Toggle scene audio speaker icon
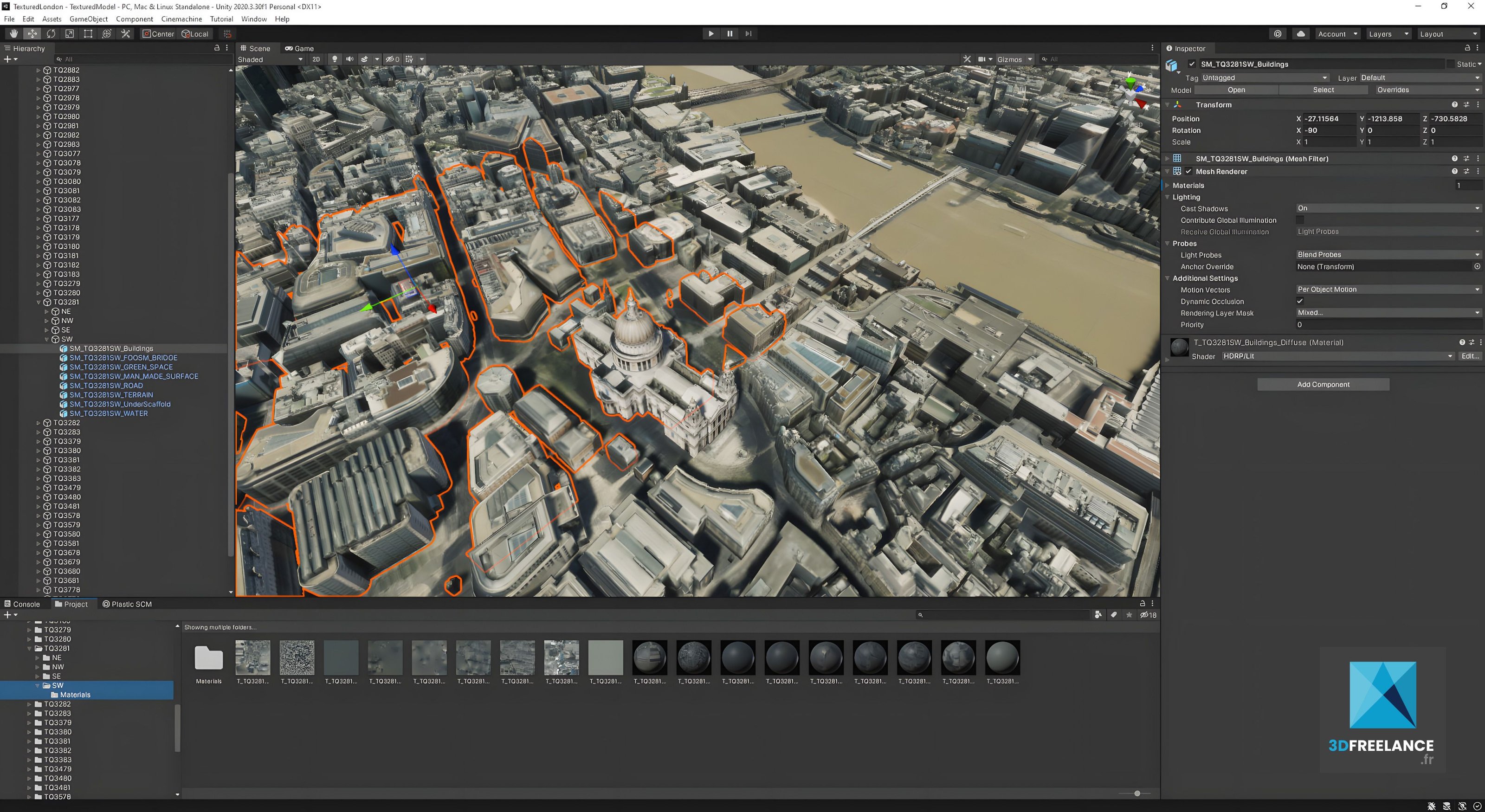 pyautogui.click(x=349, y=59)
